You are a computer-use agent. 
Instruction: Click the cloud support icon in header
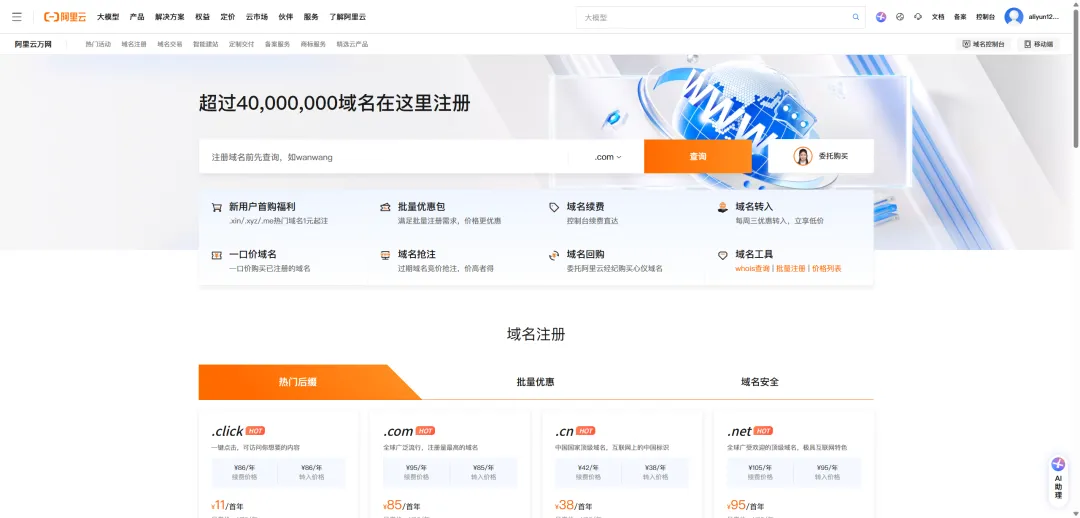(x=918, y=17)
